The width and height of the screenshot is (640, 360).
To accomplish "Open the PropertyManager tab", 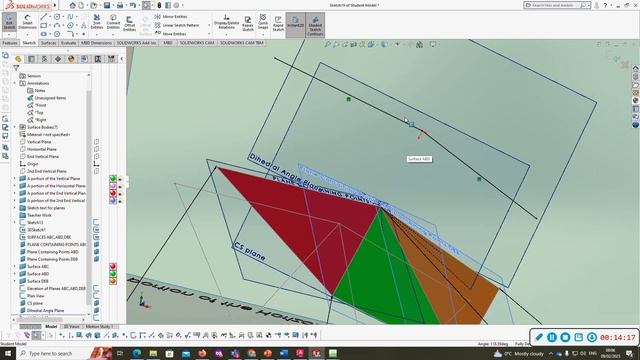I will click(31, 59).
